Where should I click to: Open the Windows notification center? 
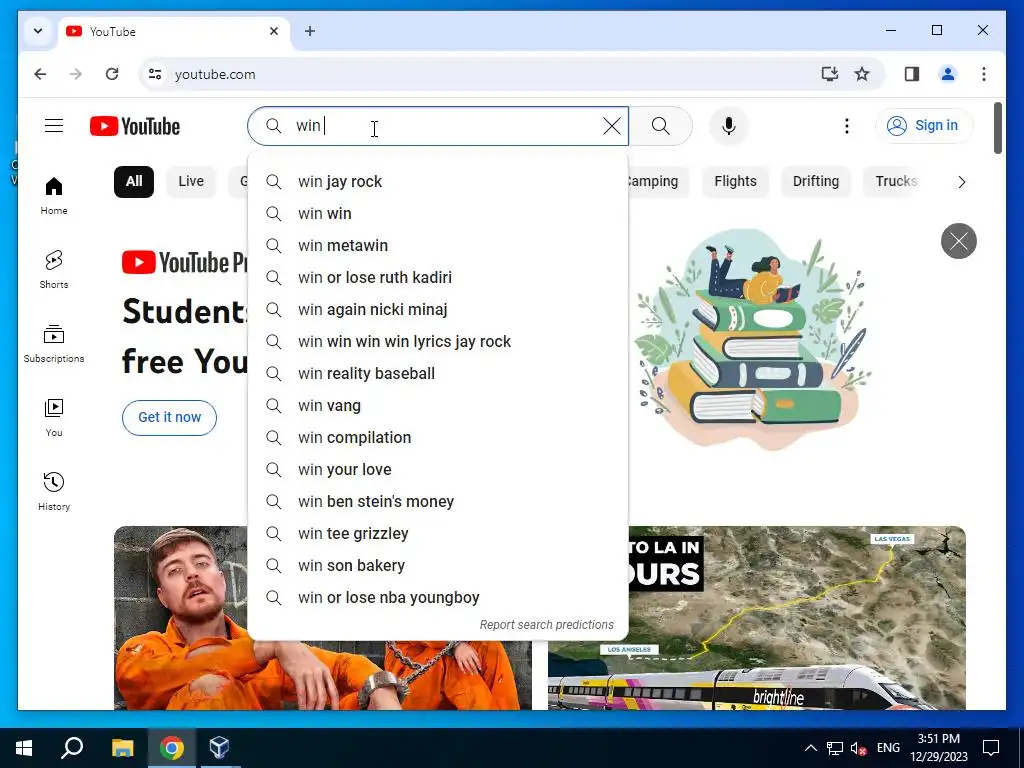(991, 748)
